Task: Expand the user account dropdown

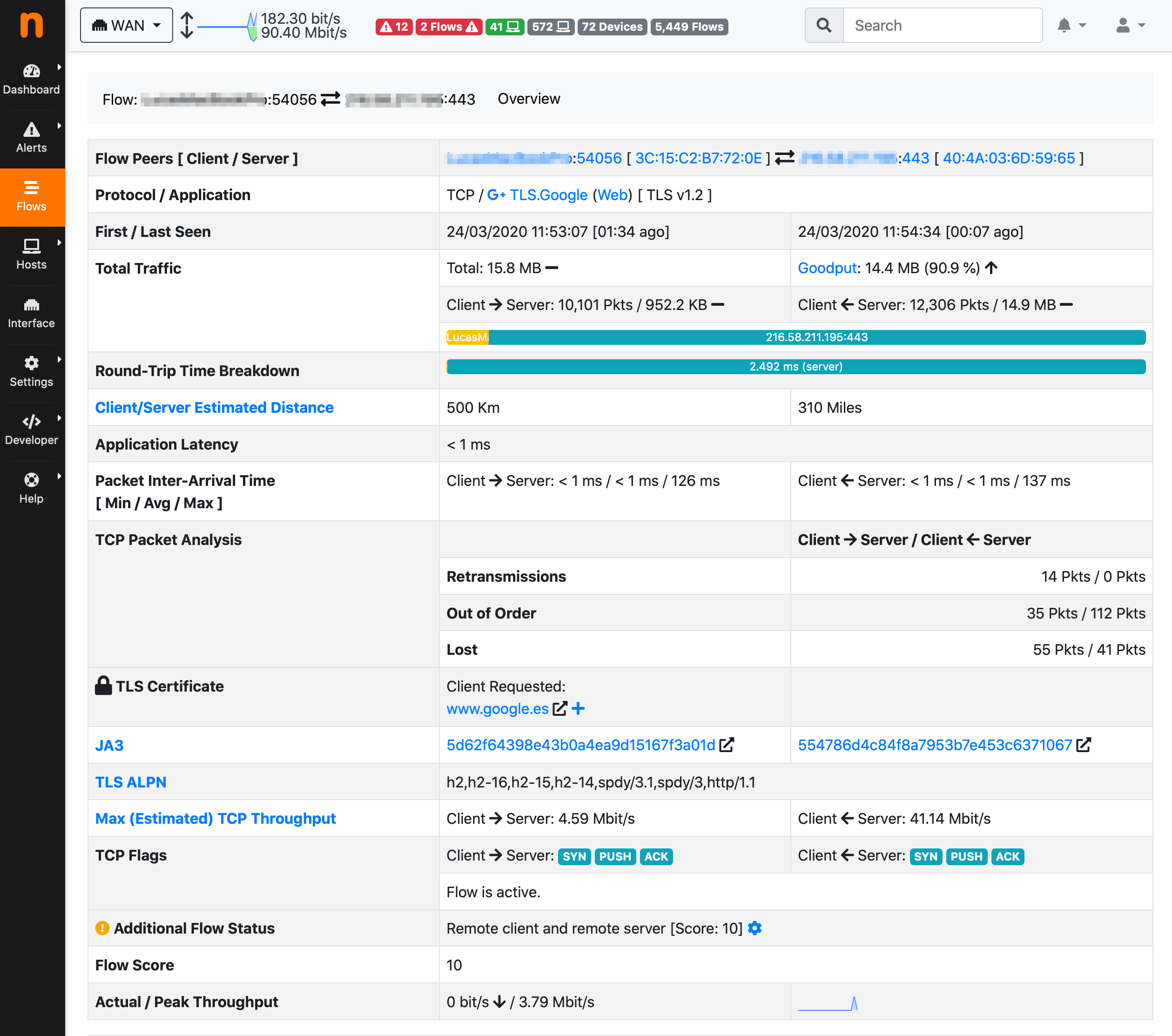Action: coord(1130,25)
